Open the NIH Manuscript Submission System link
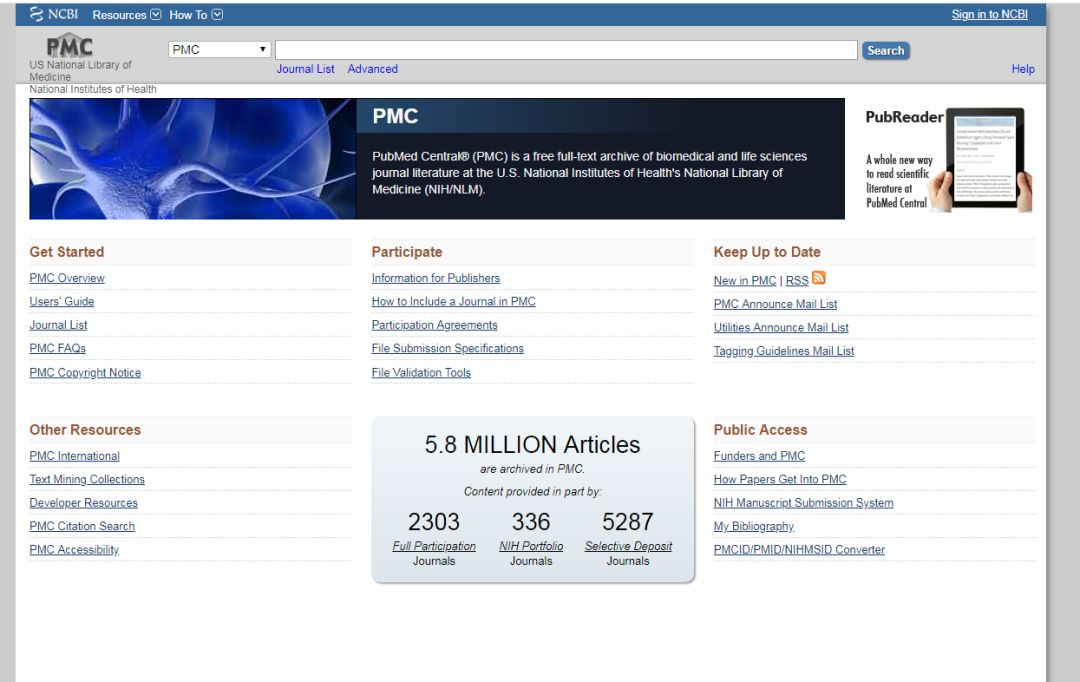Image resolution: width=1080 pixels, height=682 pixels. coord(803,503)
